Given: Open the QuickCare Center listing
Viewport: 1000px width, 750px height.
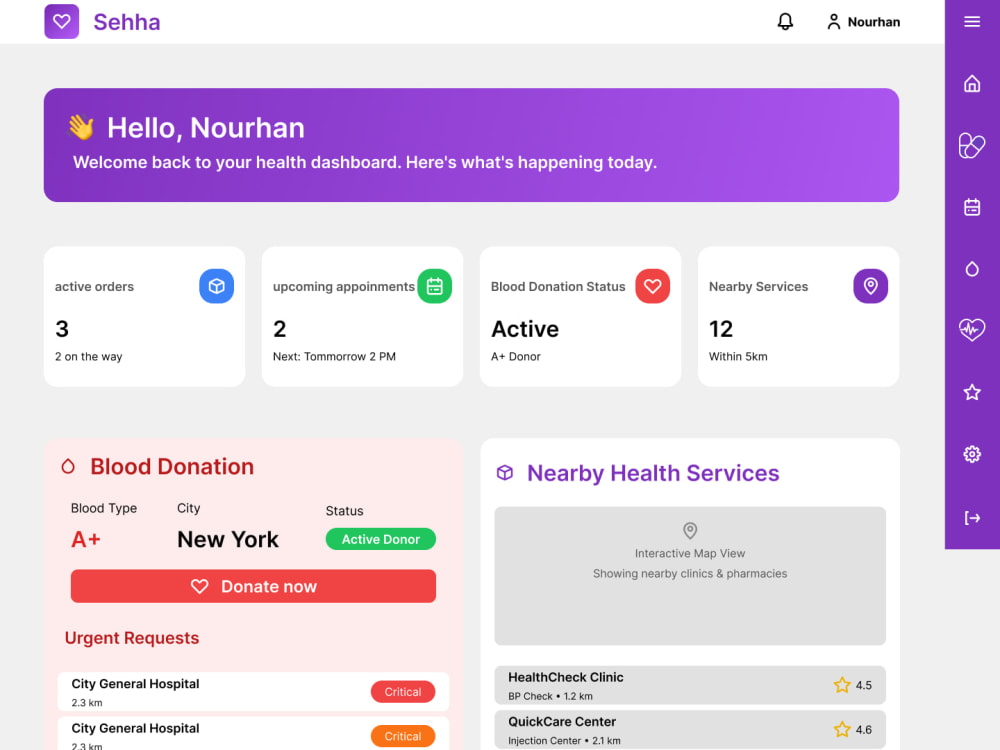Looking at the screenshot, I should point(690,729).
